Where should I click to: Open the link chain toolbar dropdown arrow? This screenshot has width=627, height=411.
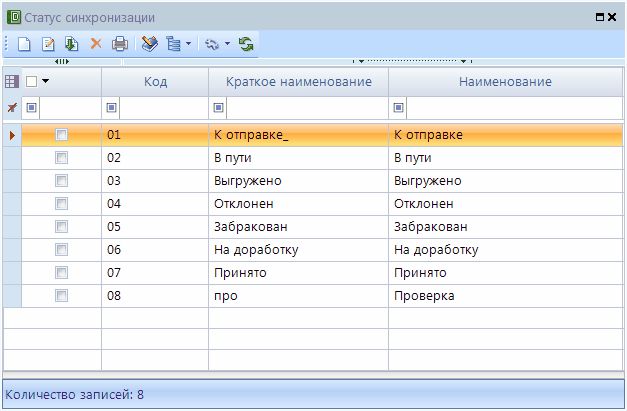pyautogui.click(x=227, y=44)
